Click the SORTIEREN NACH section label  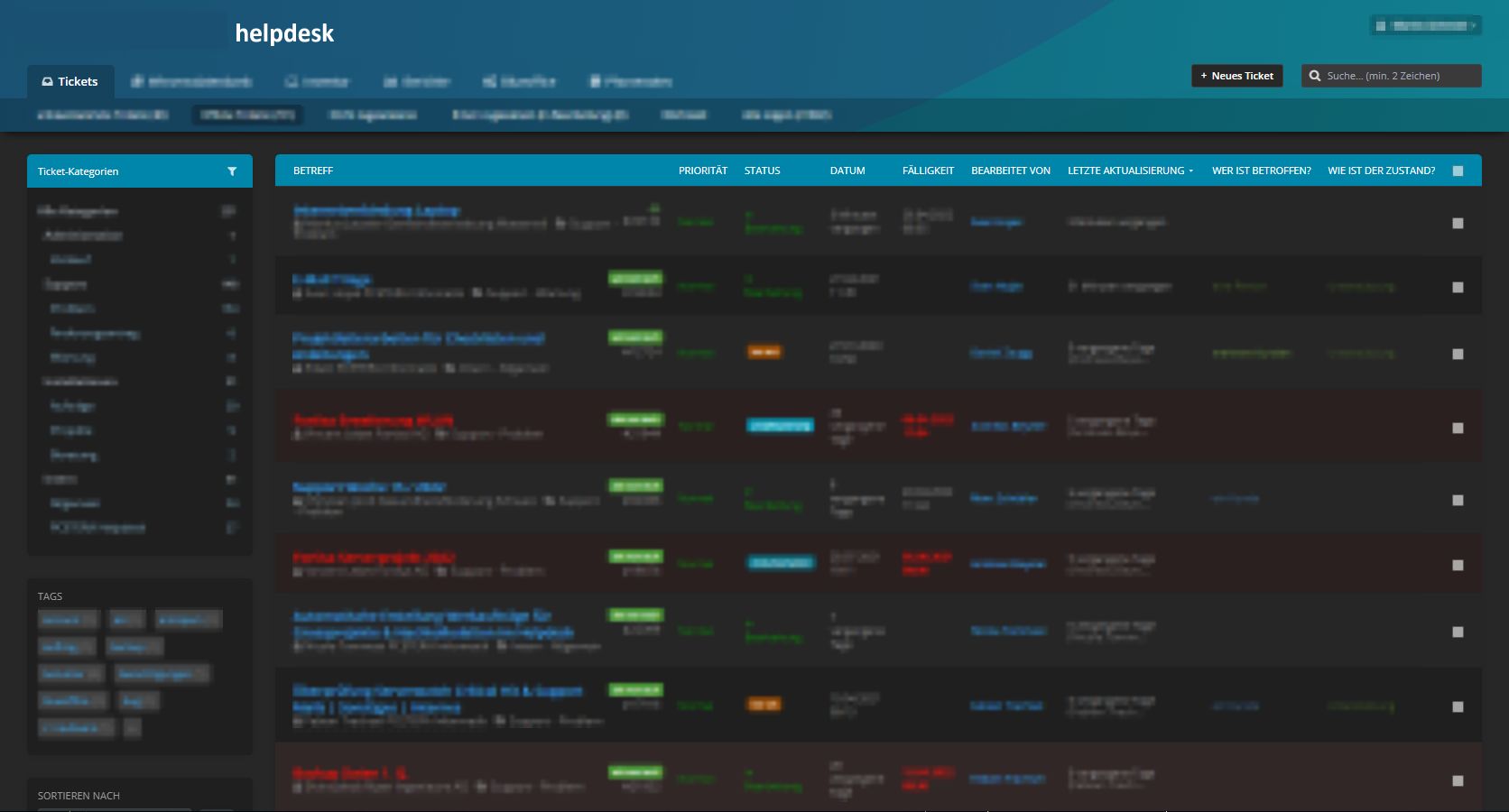click(x=79, y=796)
